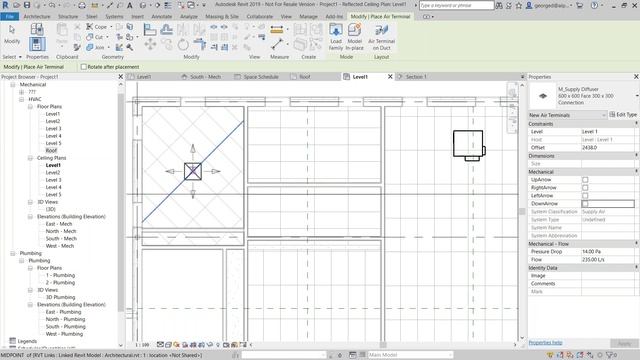Image resolution: width=640 pixels, height=360 pixels.
Task: Click the Open icon in quick access toolbar
Action: (16, 5)
